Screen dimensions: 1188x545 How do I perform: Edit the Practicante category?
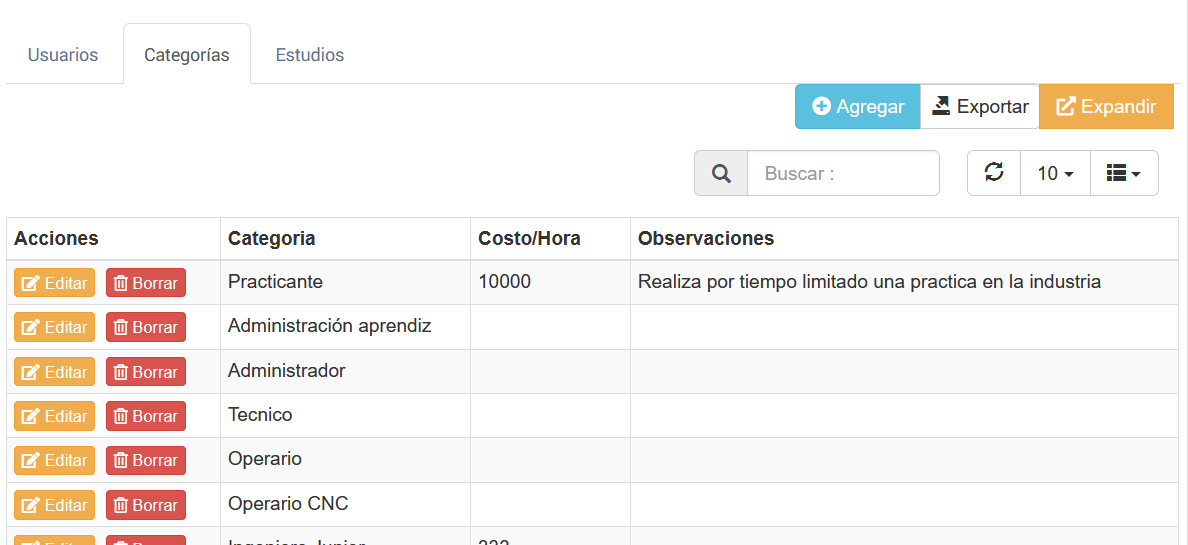pos(55,283)
